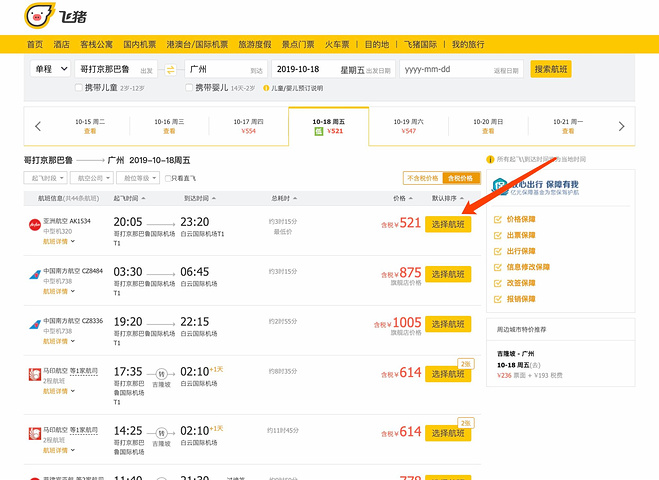Switch to 不含税价格 display

(422, 178)
